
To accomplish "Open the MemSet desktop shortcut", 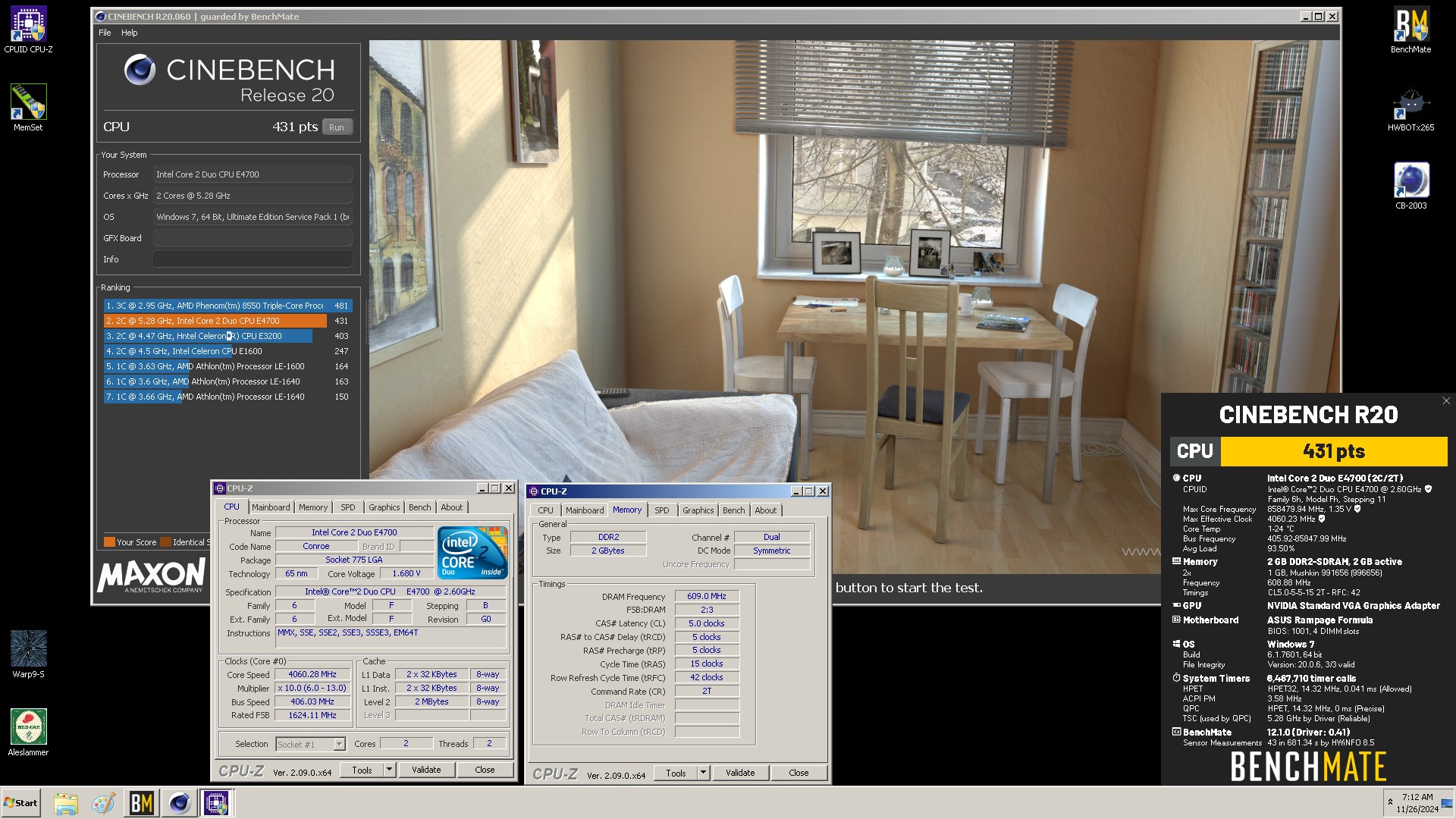I will click(29, 108).
